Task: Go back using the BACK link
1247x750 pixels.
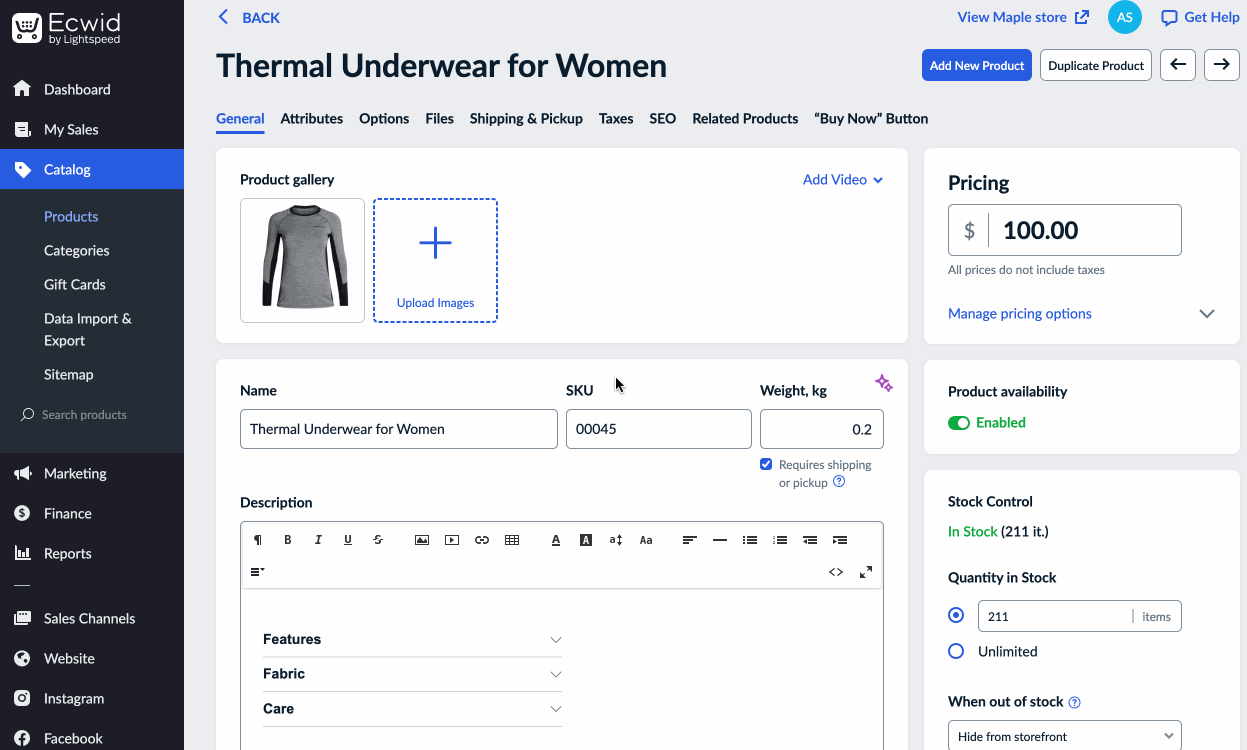Action: tap(249, 17)
